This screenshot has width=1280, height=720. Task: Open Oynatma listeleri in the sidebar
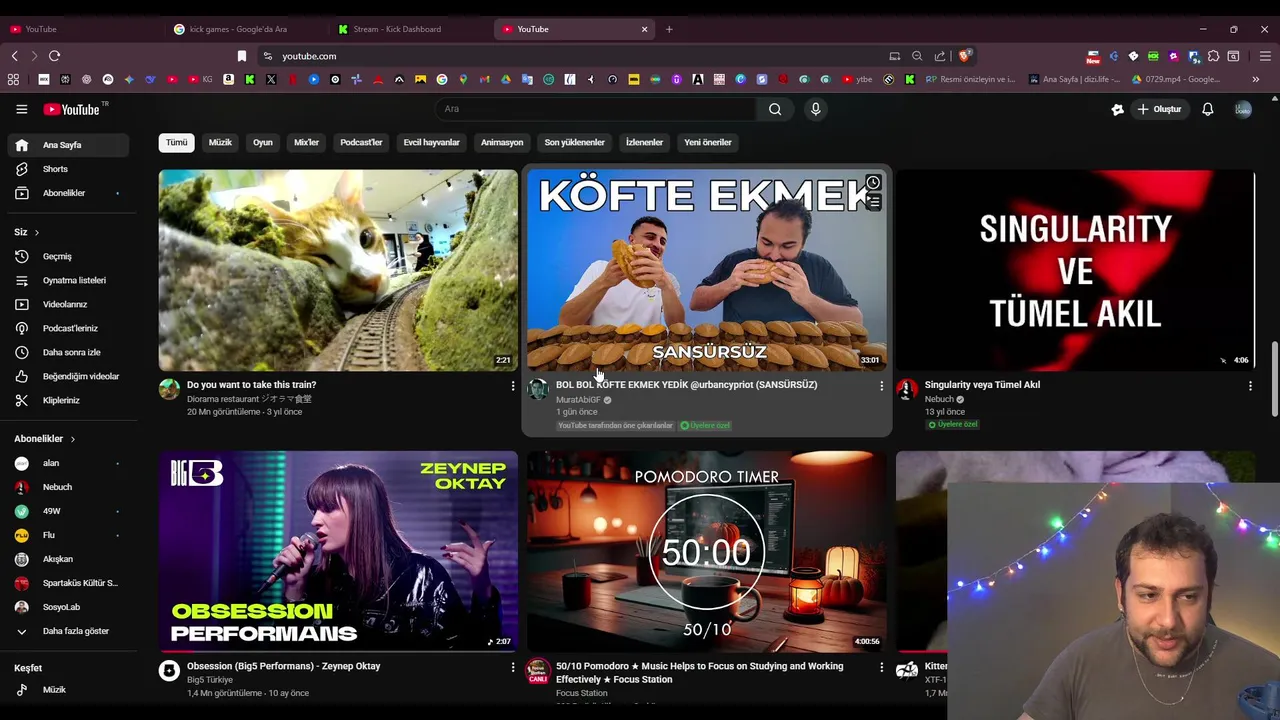tap(68, 280)
